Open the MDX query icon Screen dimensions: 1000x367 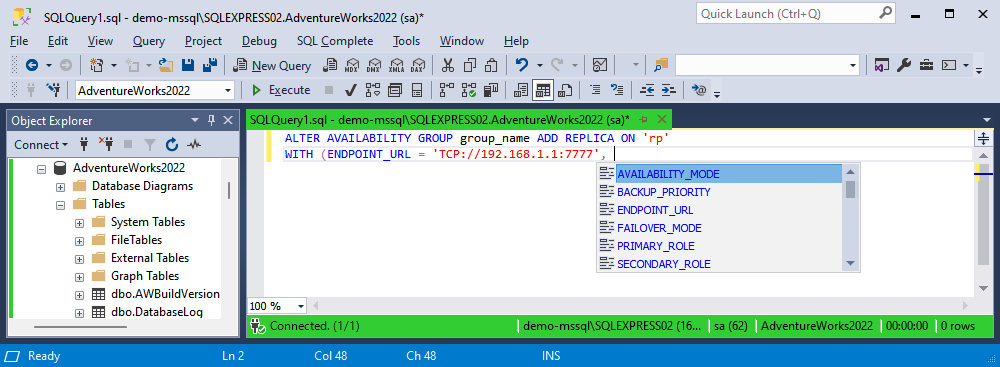coord(352,65)
